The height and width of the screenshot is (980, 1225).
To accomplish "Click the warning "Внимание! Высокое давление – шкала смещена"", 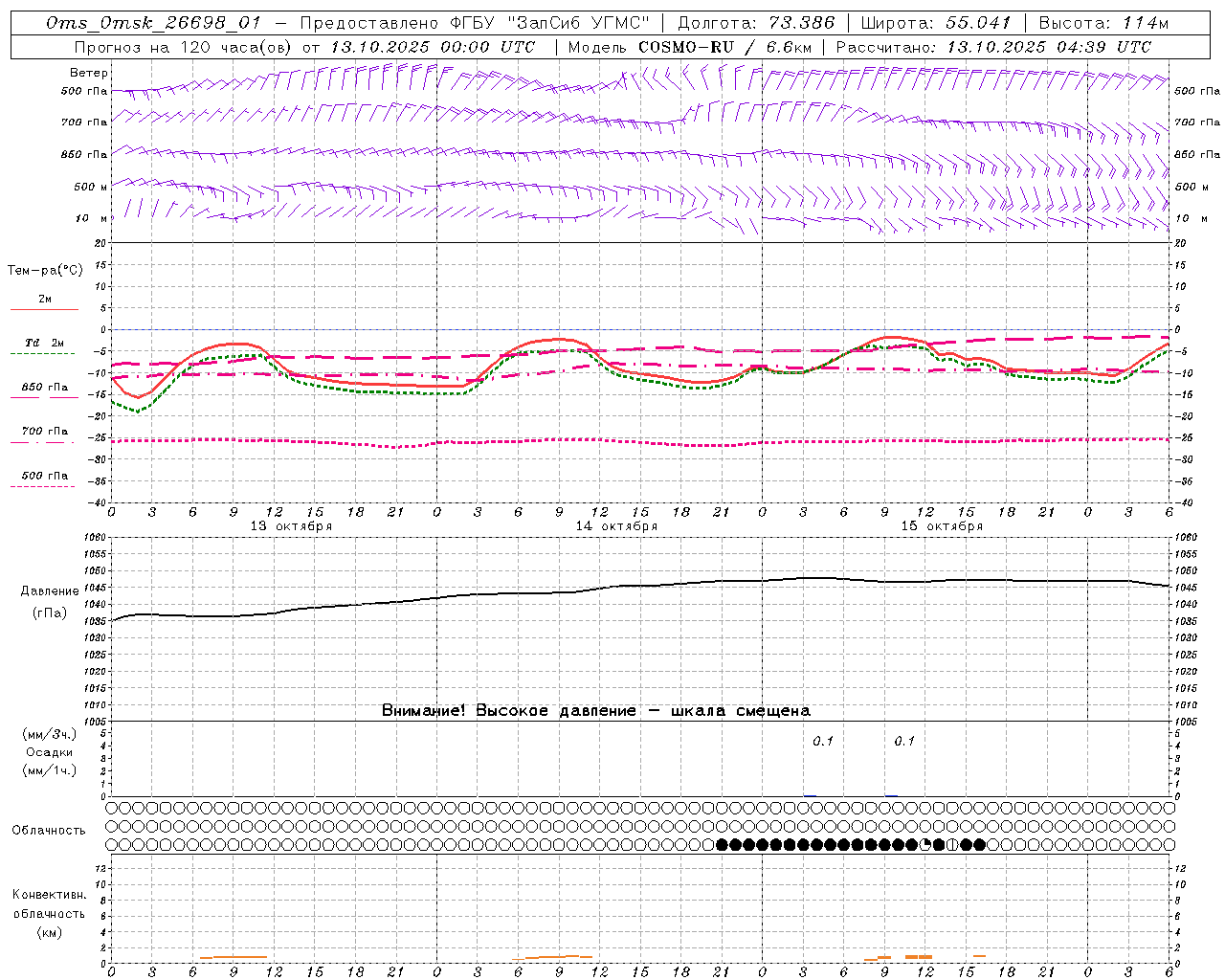I will [596, 710].
